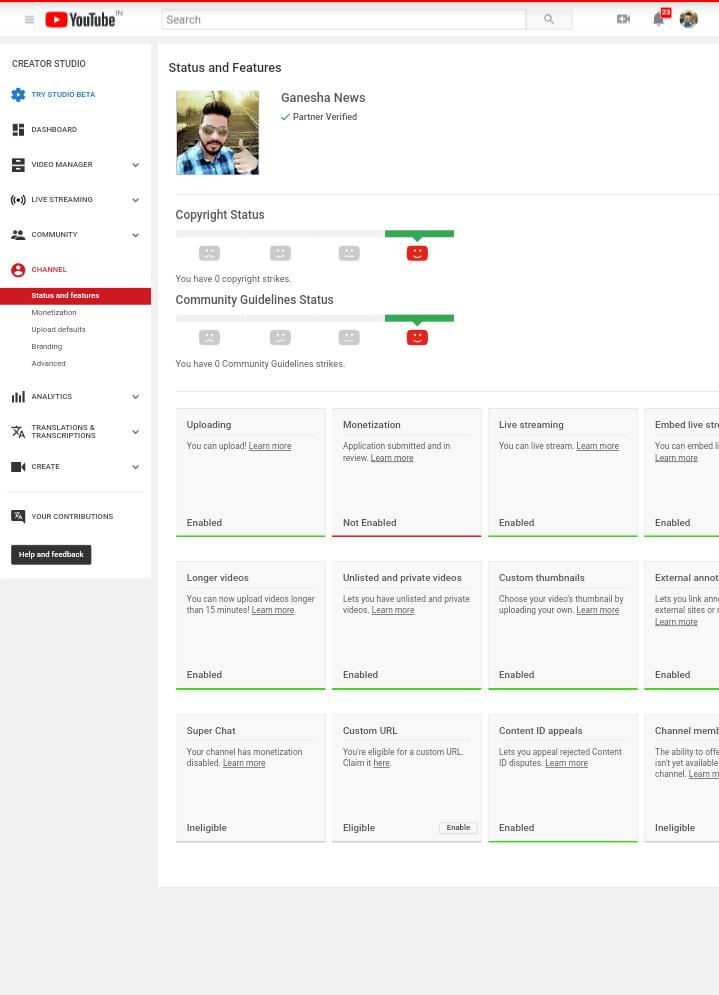Click the red smiley under Community Guidelines Status
719x995 pixels.
(x=417, y=337)
